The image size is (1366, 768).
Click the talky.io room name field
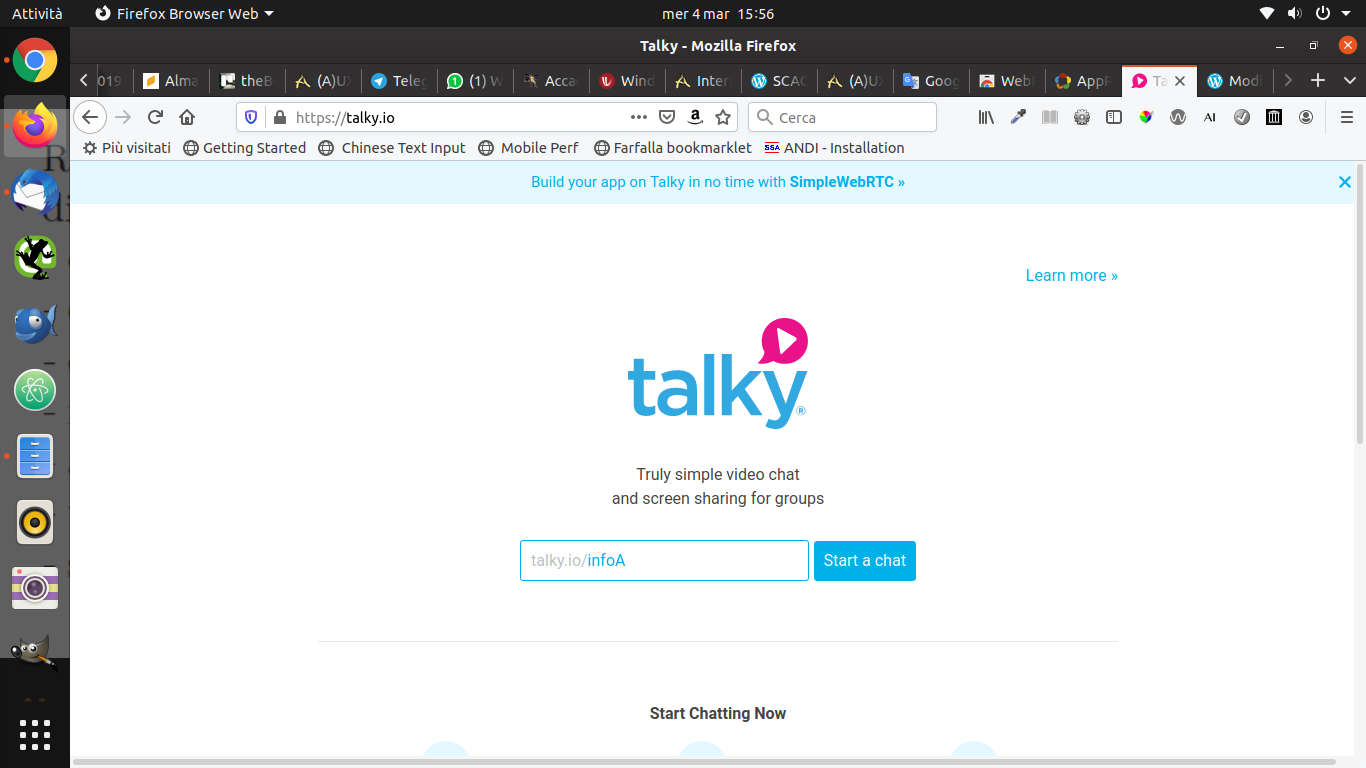[x=664, y=561]
